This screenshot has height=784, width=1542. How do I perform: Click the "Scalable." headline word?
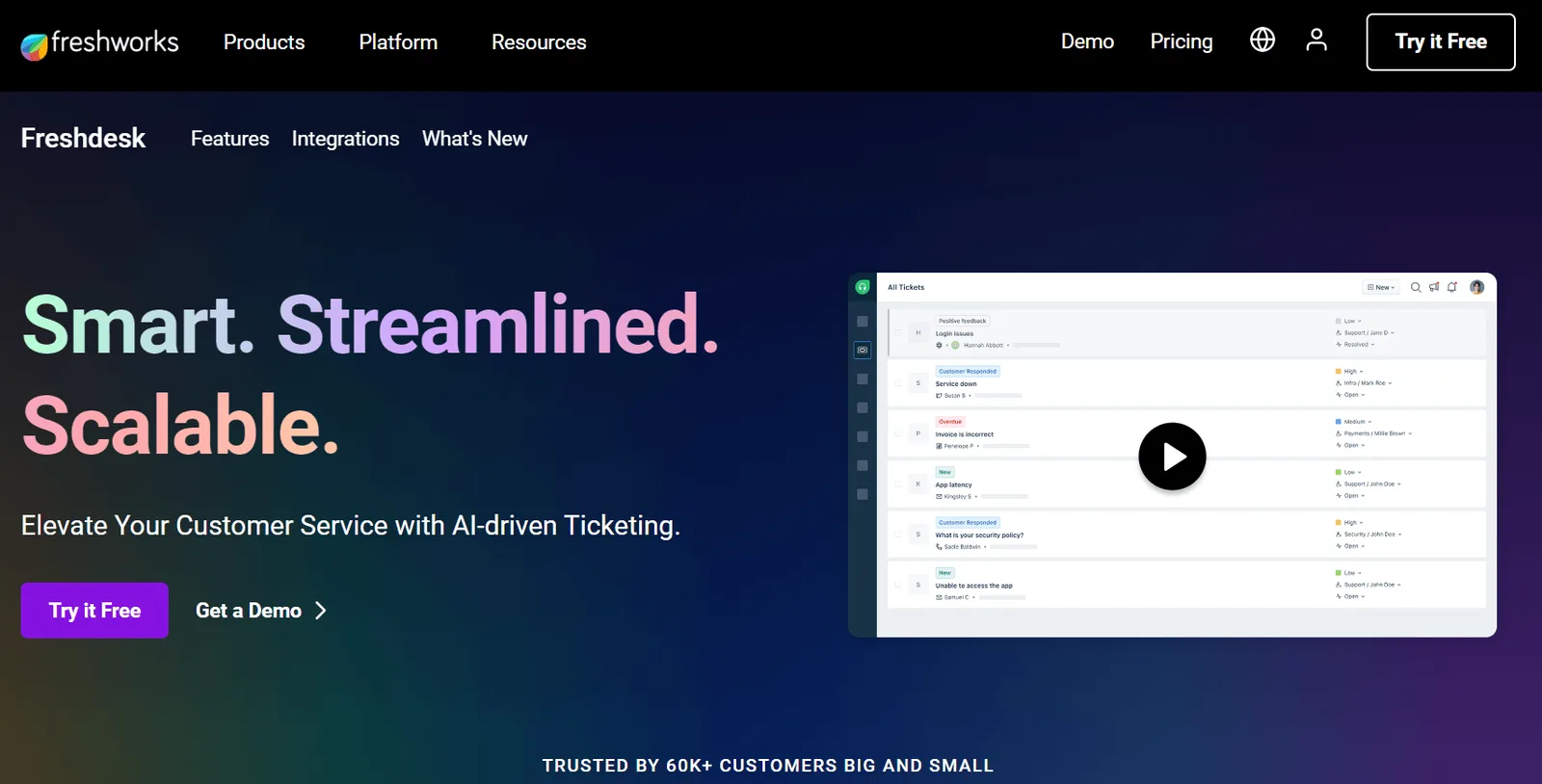pos(180,425)
